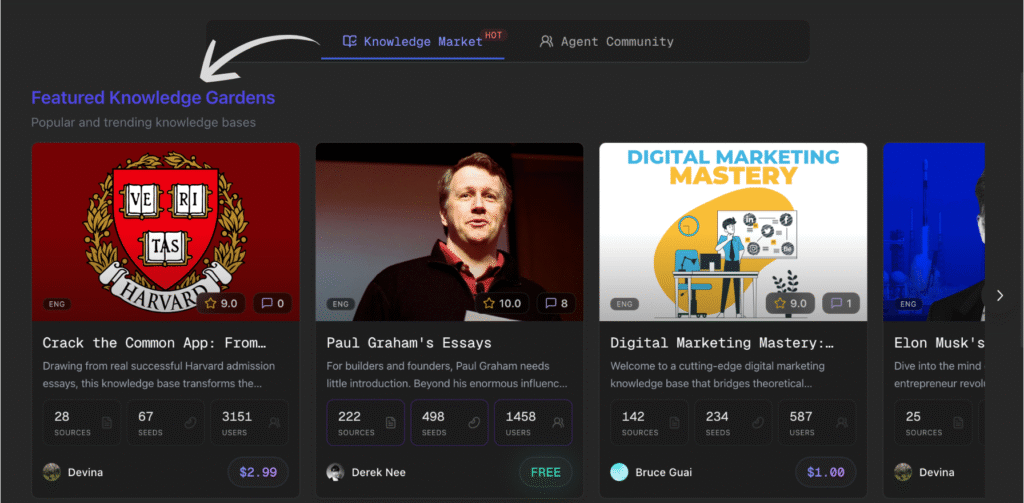The height and width of the screenshot is (503, 1024).
Task: Click the comment icon showing 0 on Harvard card
Action: tap(273, 303)
